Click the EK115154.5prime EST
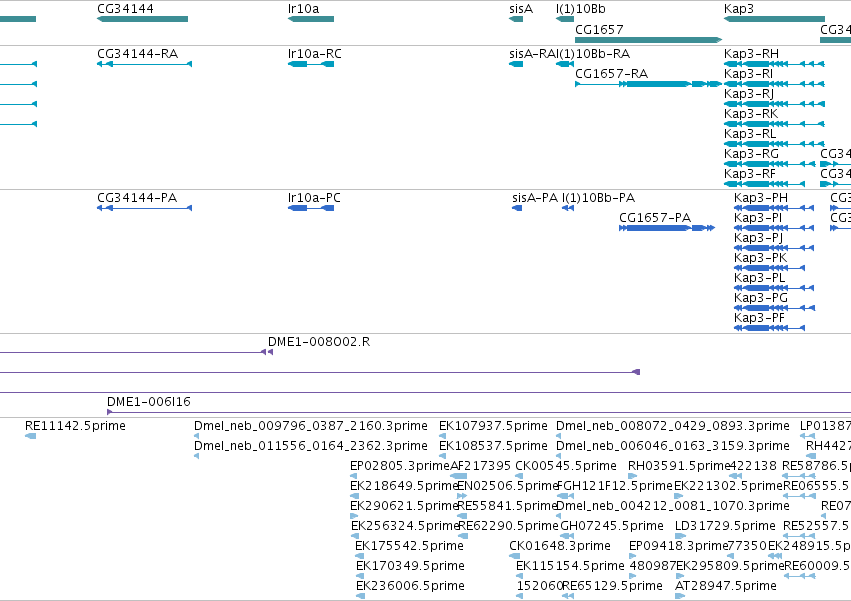Screen dimensions: 851x601 coord(519,576)
